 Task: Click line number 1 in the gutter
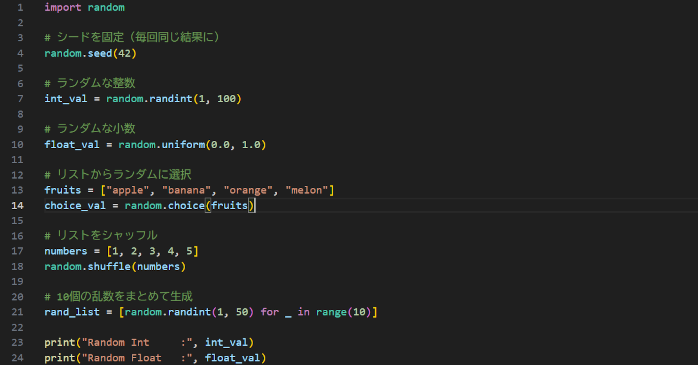coord(20,8)
